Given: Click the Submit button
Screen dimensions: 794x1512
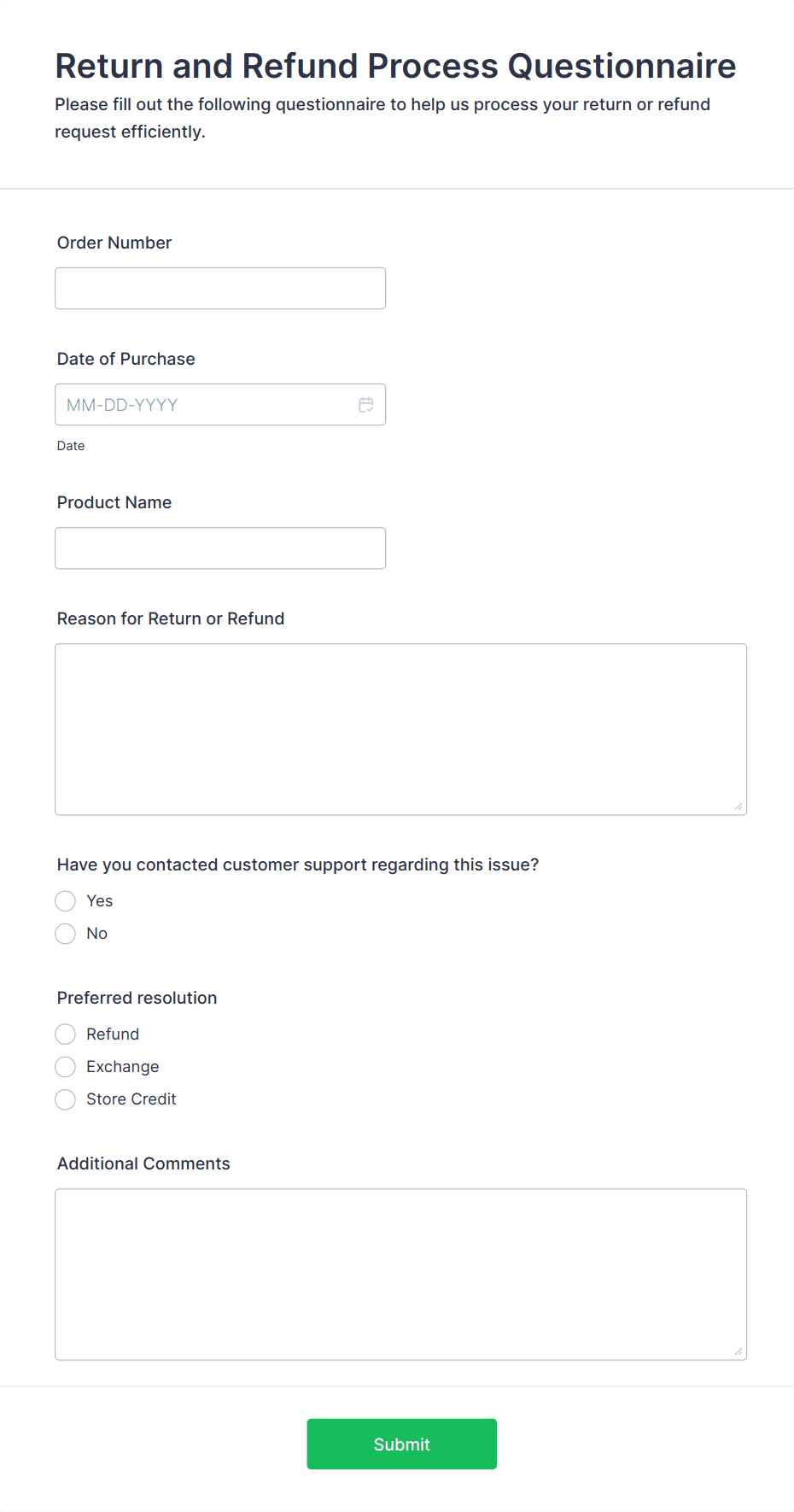Looking at the screenshot, I should [401, 1444].
